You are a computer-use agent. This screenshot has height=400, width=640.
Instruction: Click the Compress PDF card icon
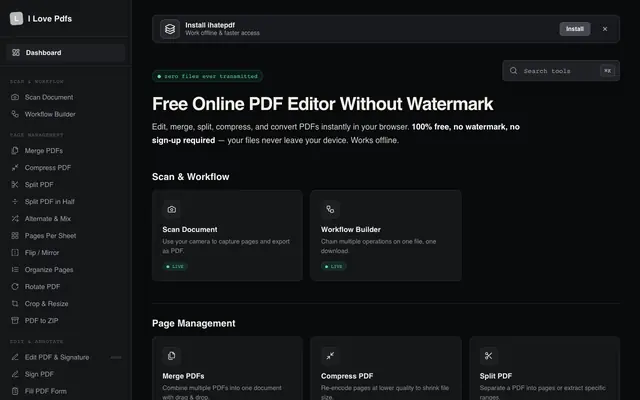(330, 356)
